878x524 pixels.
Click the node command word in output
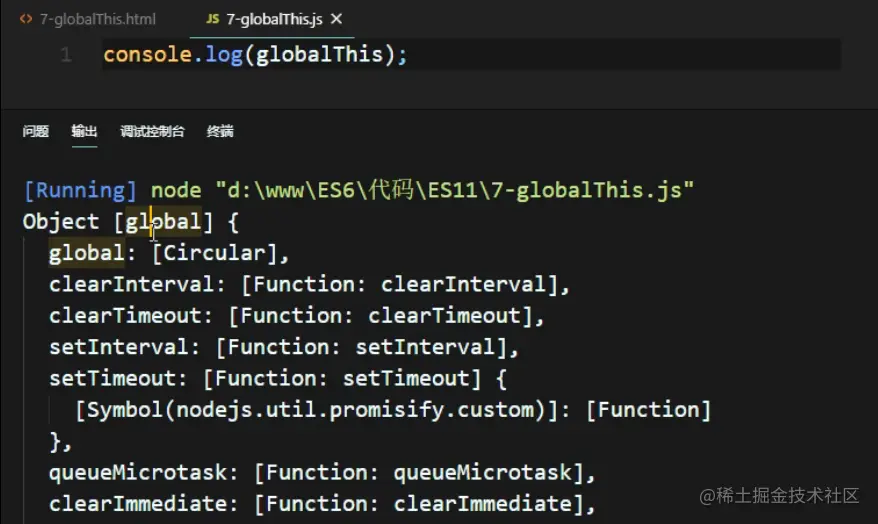pyautogui.click(x=176, y=190)
